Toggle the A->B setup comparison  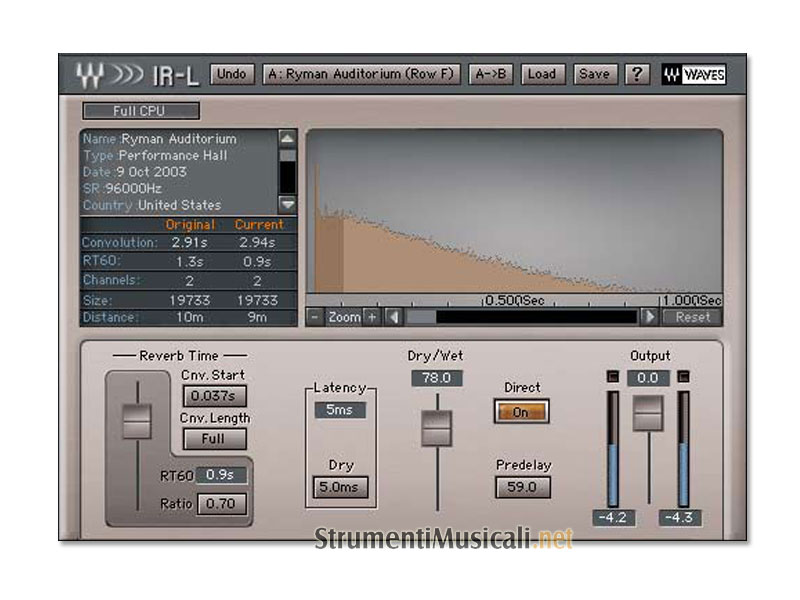pyautogui.click(x=491, y=75)
